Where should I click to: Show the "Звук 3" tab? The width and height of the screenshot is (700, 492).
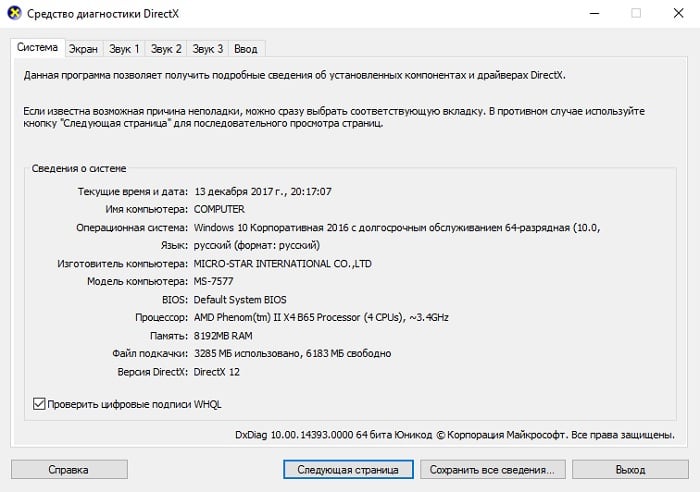(208, 48)
